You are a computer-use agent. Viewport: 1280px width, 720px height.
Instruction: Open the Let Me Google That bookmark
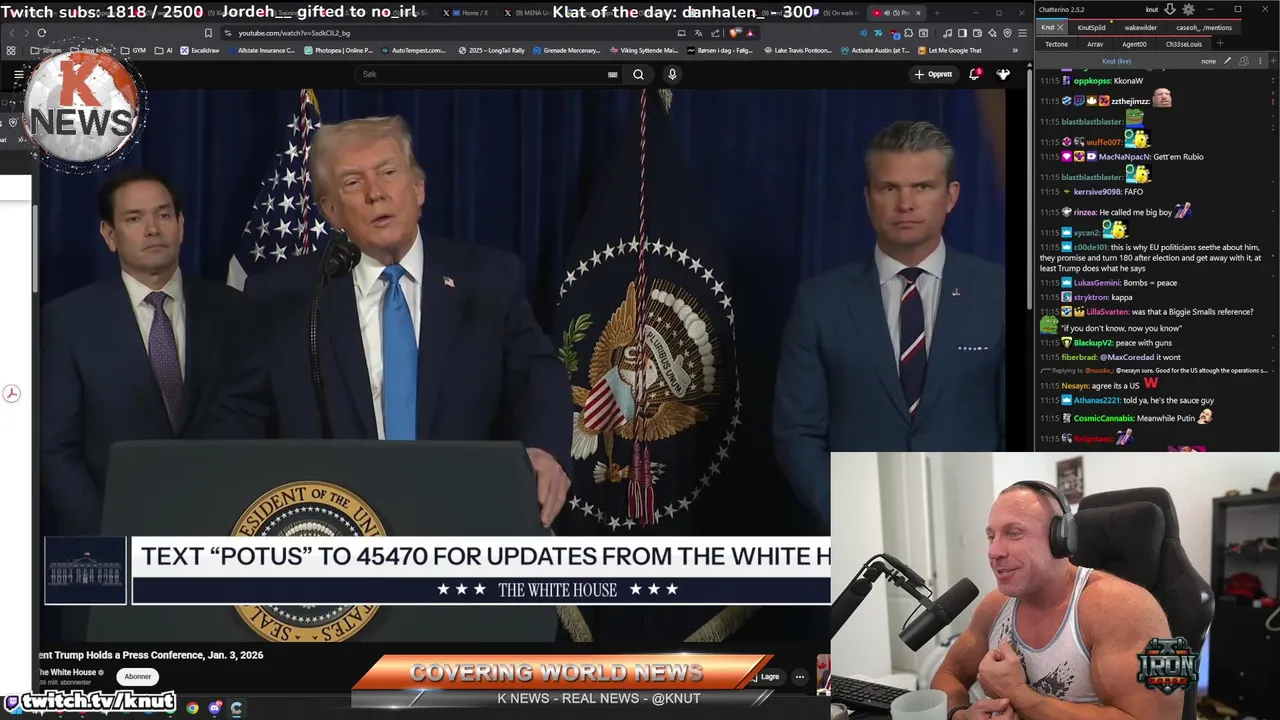click(x=948, y=50)
